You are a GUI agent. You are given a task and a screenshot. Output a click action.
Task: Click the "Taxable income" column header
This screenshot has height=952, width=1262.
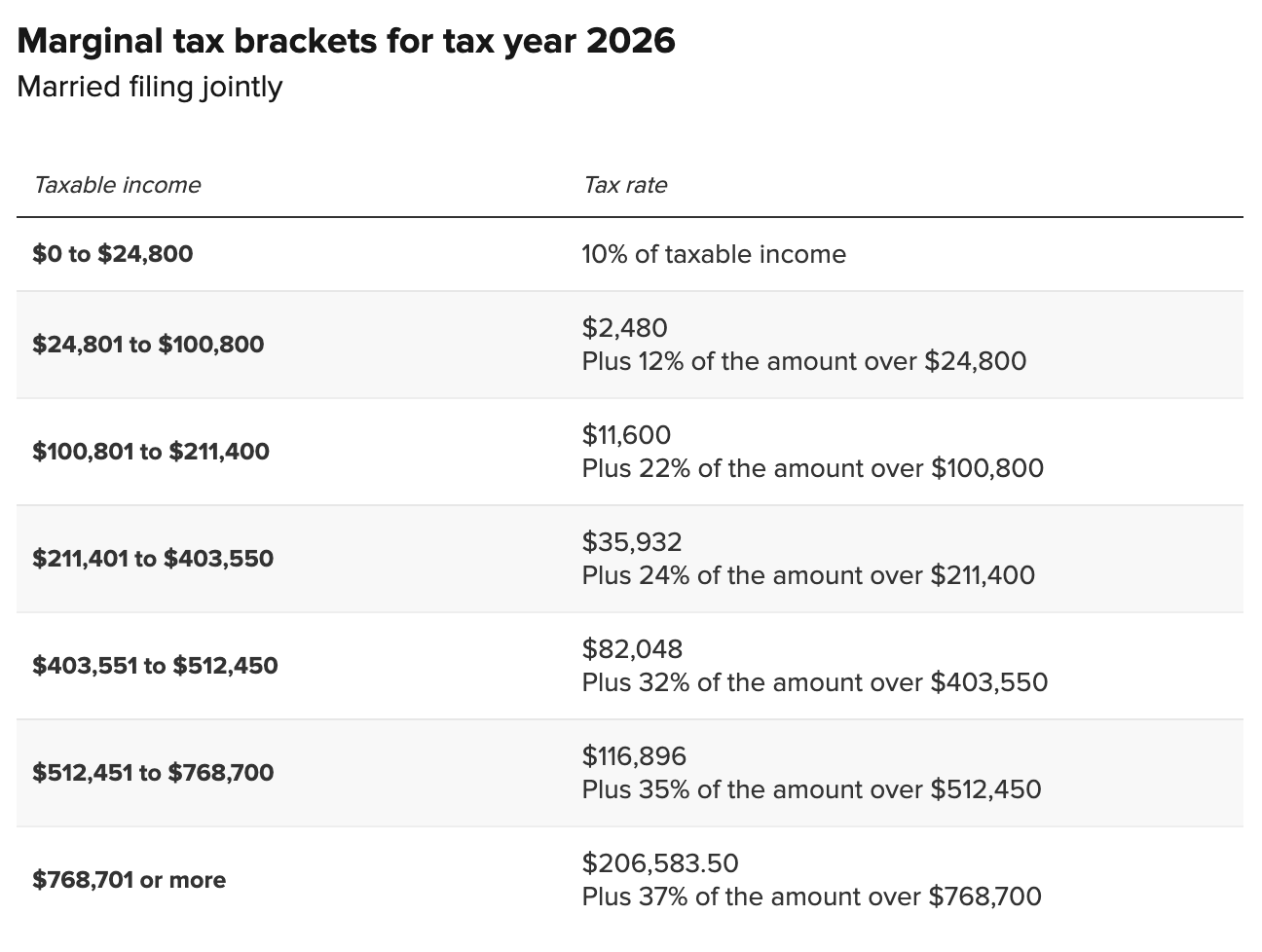(x=117, y=185)
